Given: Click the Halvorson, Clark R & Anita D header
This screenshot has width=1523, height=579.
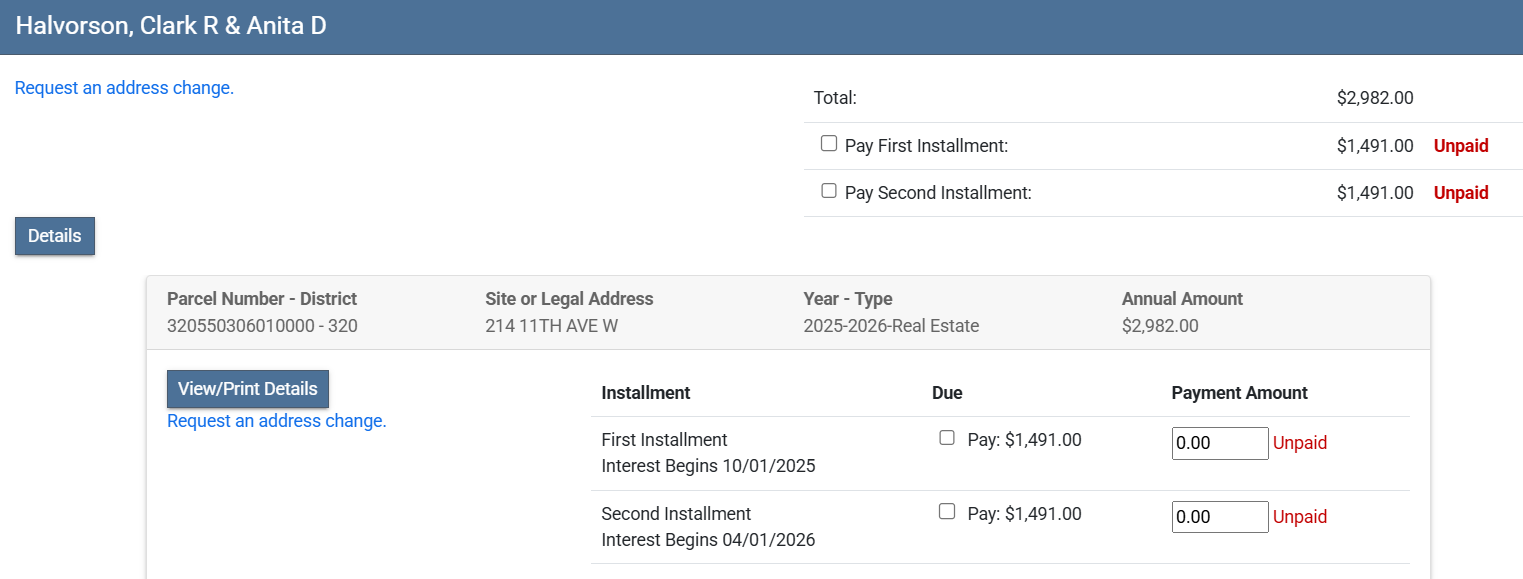Looking at the screenshot, I should point(171,26).
